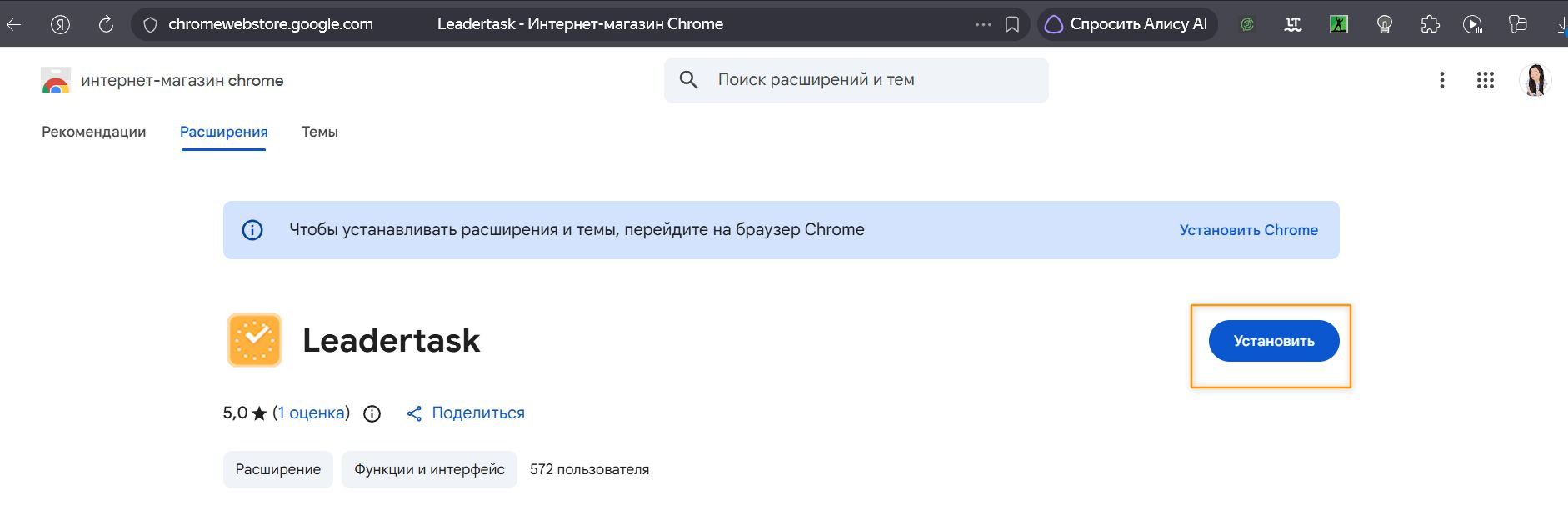The image size is (1568, 526).
Task: Open the paint roller and folder toolbar icon
Action: (x=1518, y=24)
